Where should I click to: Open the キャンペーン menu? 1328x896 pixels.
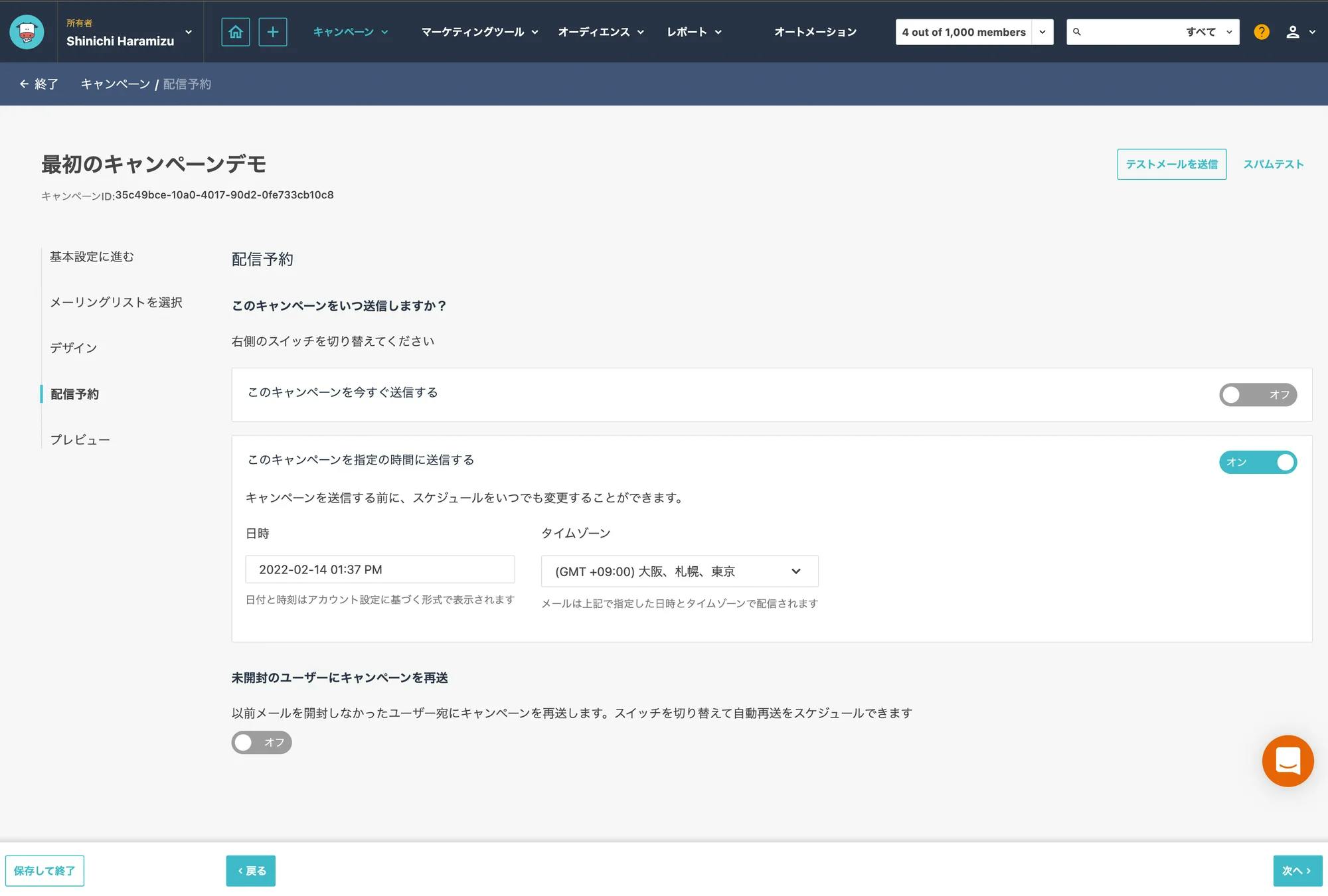(x=351, y=32)
